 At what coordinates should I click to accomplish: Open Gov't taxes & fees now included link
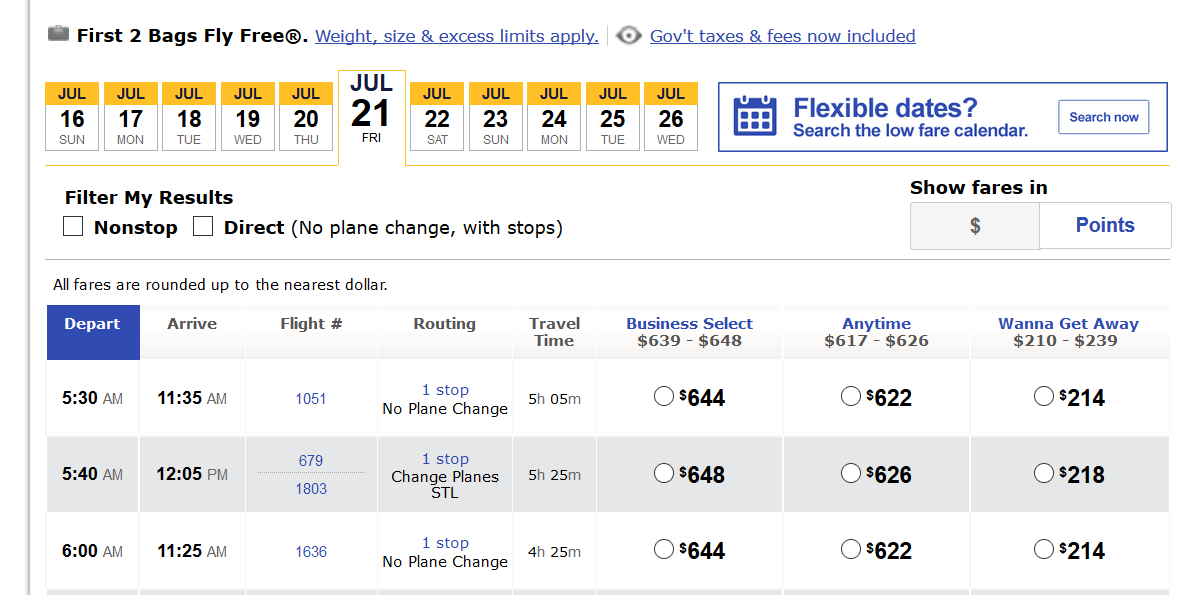tap(782, 36)
